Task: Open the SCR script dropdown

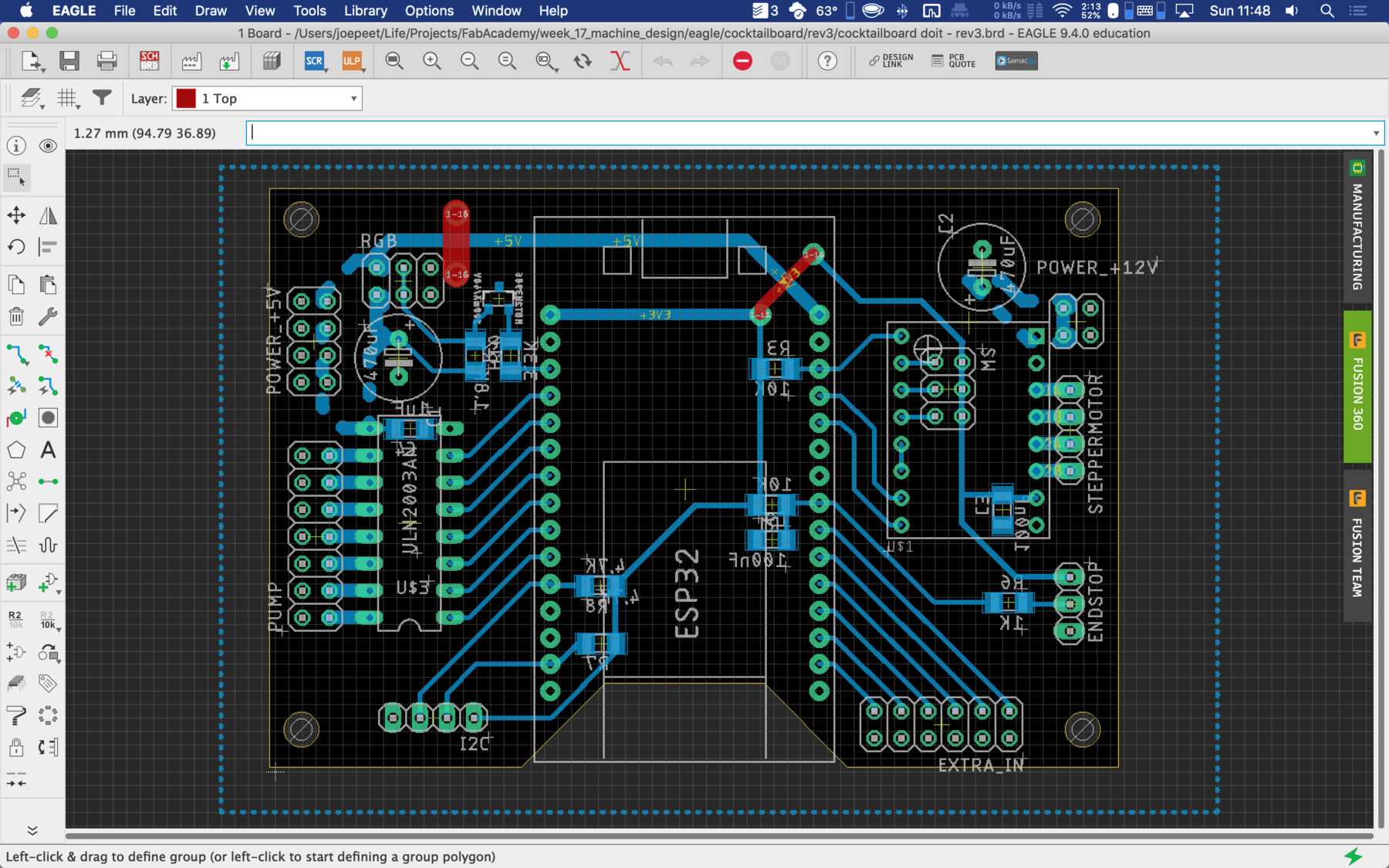Action: coord(315,61)
